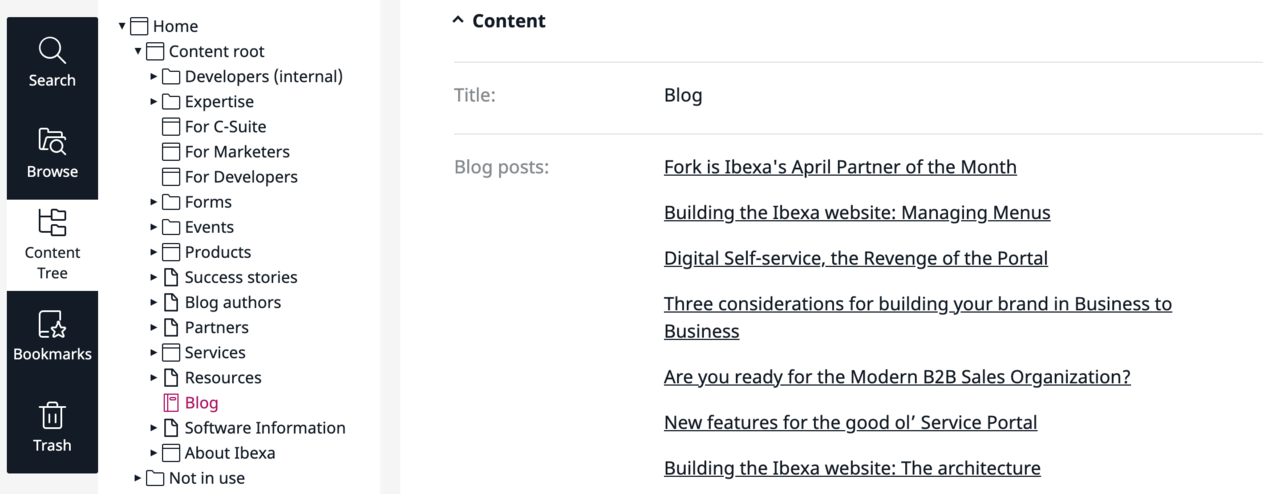Collapse the Content section chevron
The width and height of the screenshot is (1280, 494).
pos(458,20)
